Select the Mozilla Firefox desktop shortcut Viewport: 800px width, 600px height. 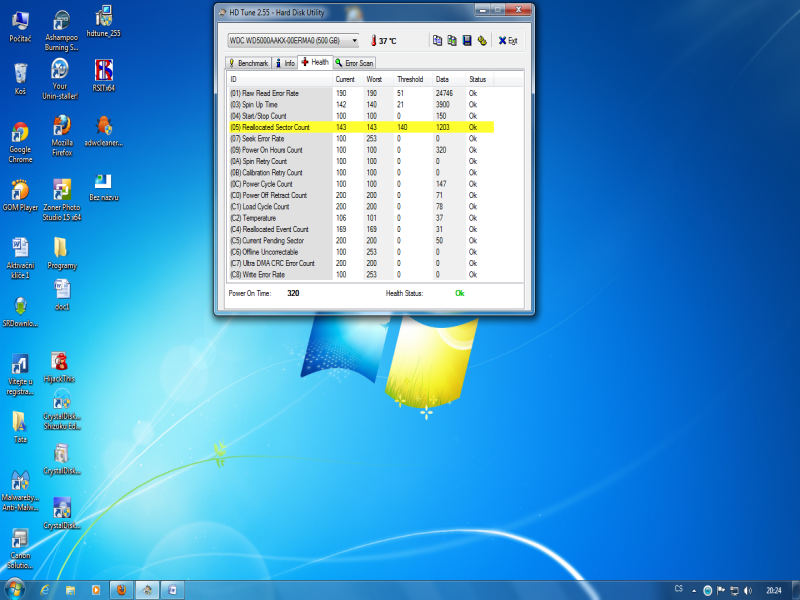point(62,135)
